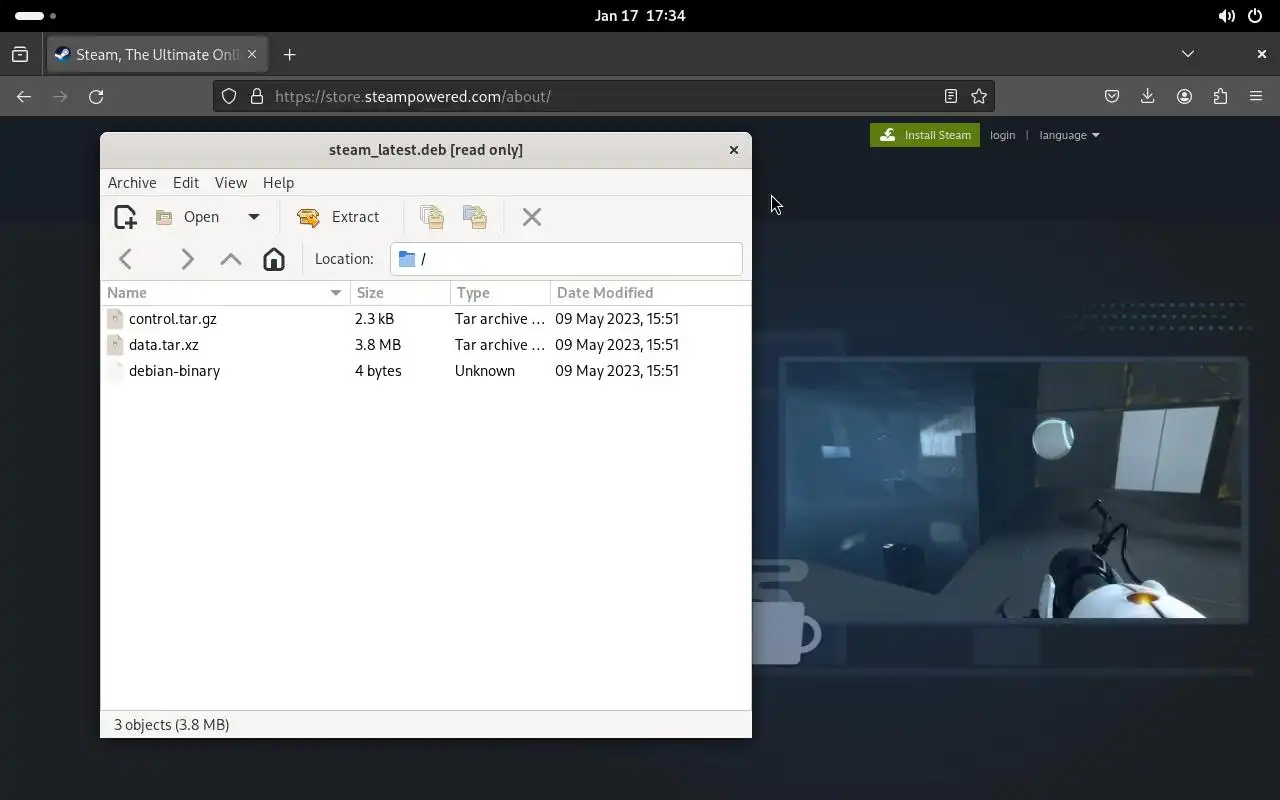Sort files by Name column
This screenshot has height=800, width=1280.
225,293
